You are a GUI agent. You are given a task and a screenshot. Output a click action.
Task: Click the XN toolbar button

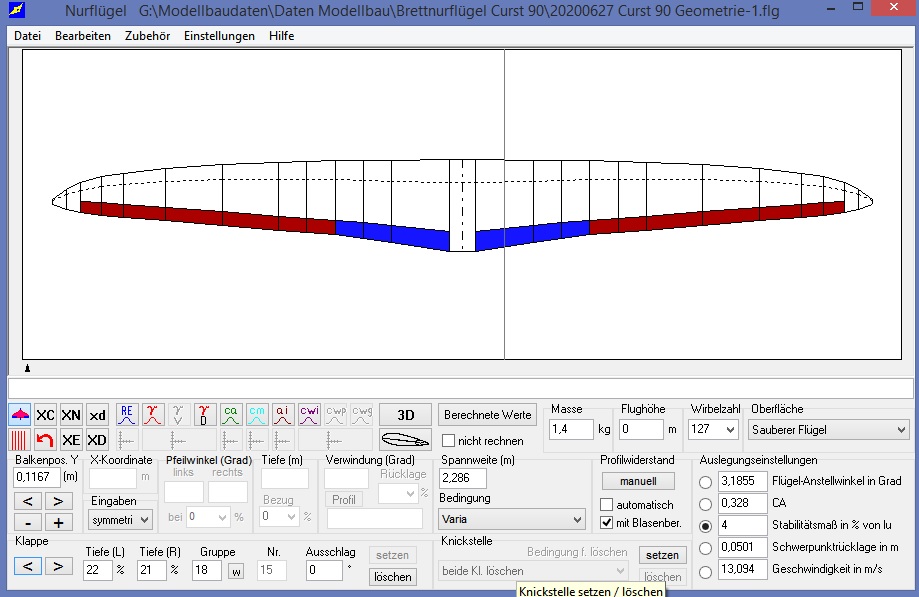pyautogui.click(x=71, y=415)
